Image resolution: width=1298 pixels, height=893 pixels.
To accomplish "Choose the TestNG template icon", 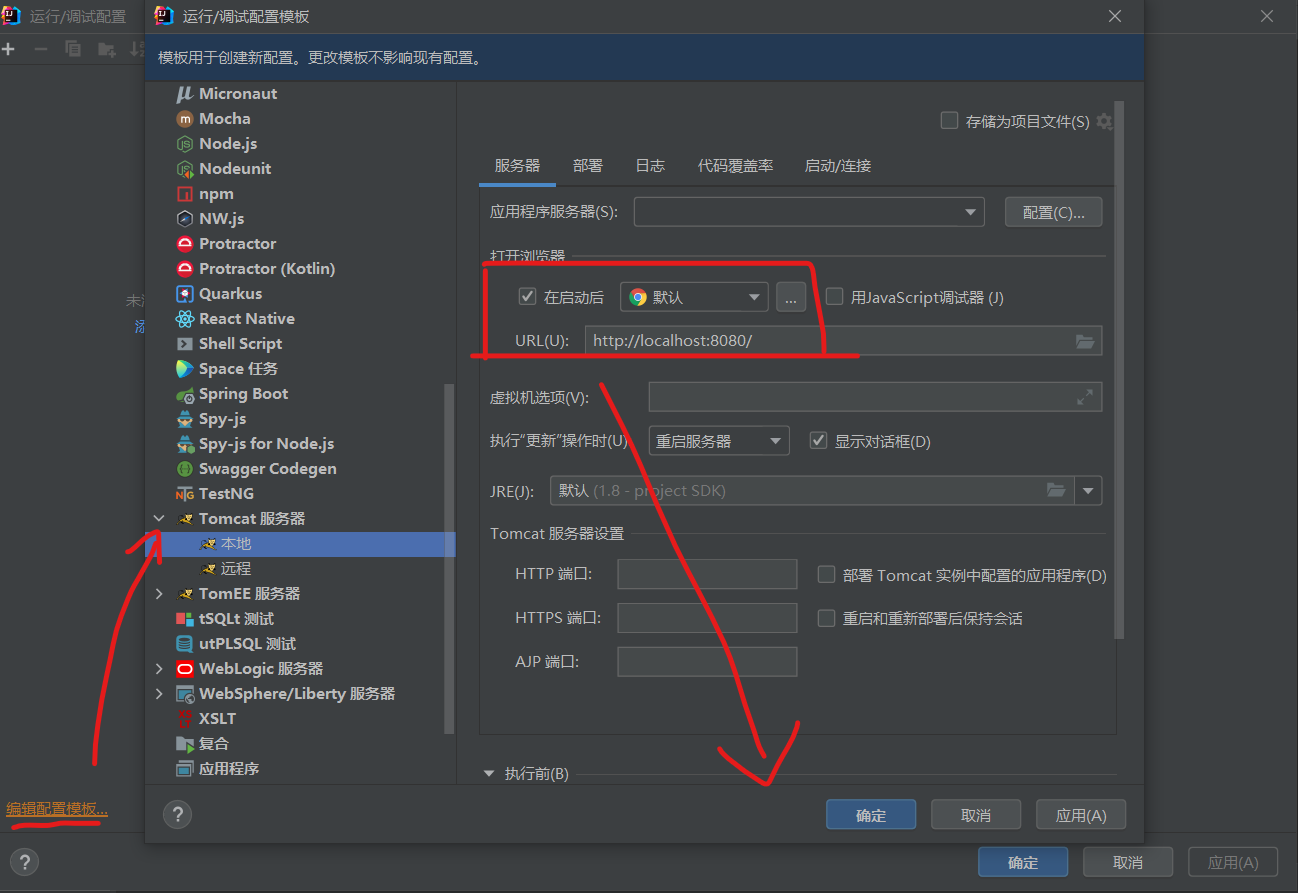I will [184, 493].
